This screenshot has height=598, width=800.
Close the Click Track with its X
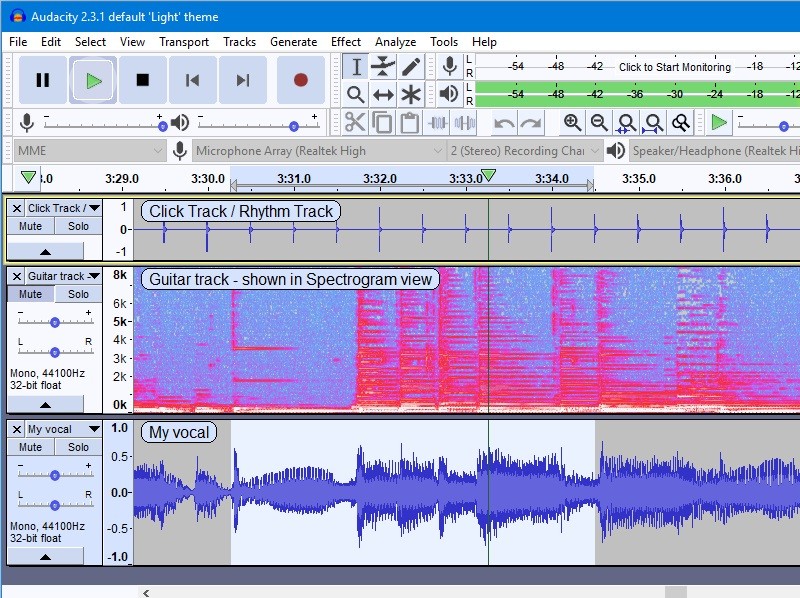(x=17, y=208)
